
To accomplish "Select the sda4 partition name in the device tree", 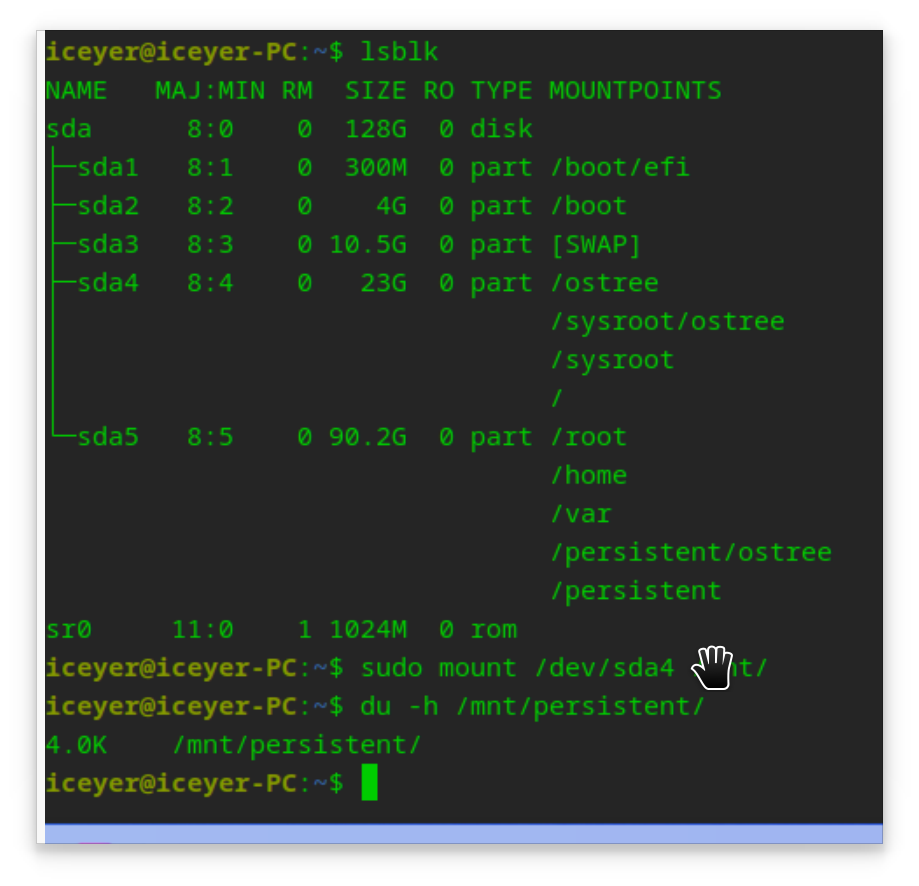I will (x=108, y=283).
